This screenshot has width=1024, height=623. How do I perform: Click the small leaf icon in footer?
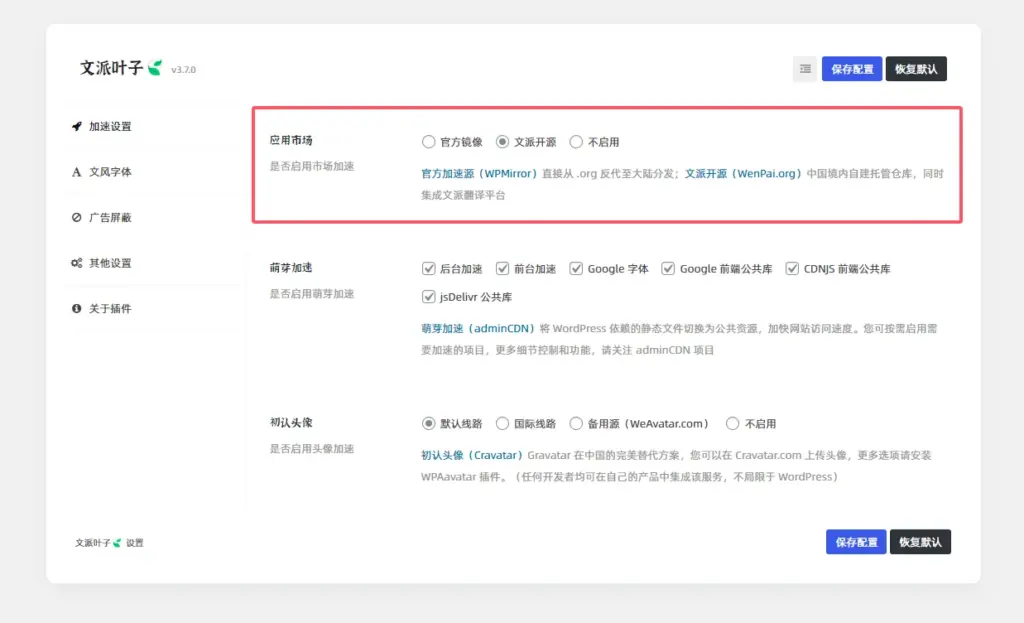click(117, 543)
